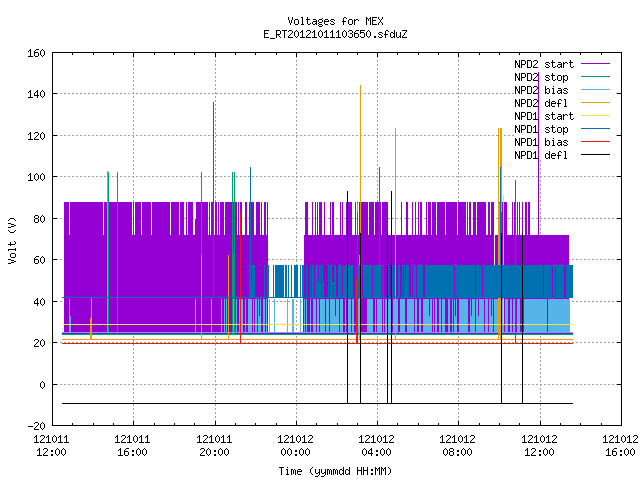
Task: Click the 'NPD2 bias' legend label
Action: 541,90
